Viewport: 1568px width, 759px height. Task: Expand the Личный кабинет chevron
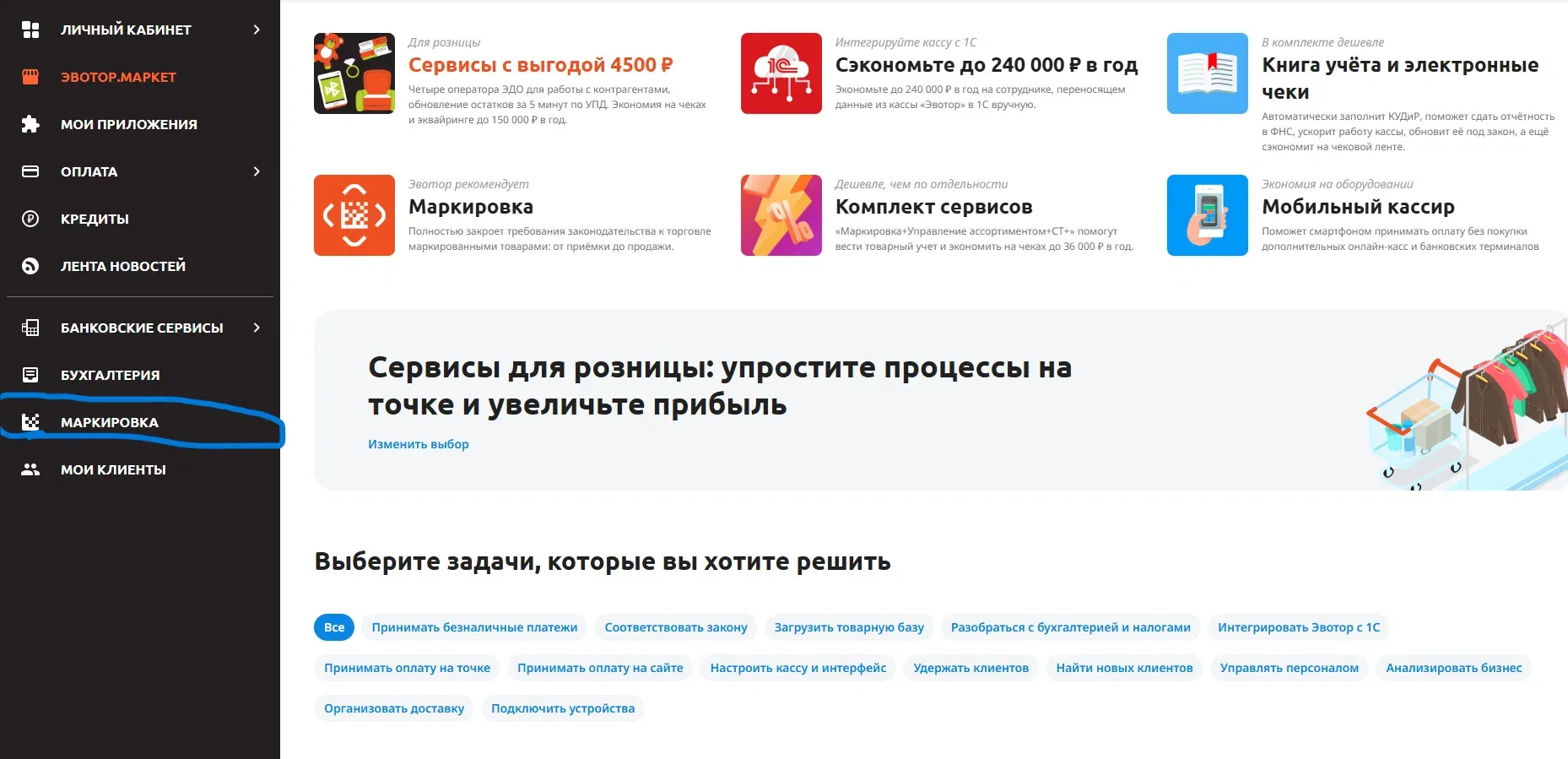pos(257,30)
